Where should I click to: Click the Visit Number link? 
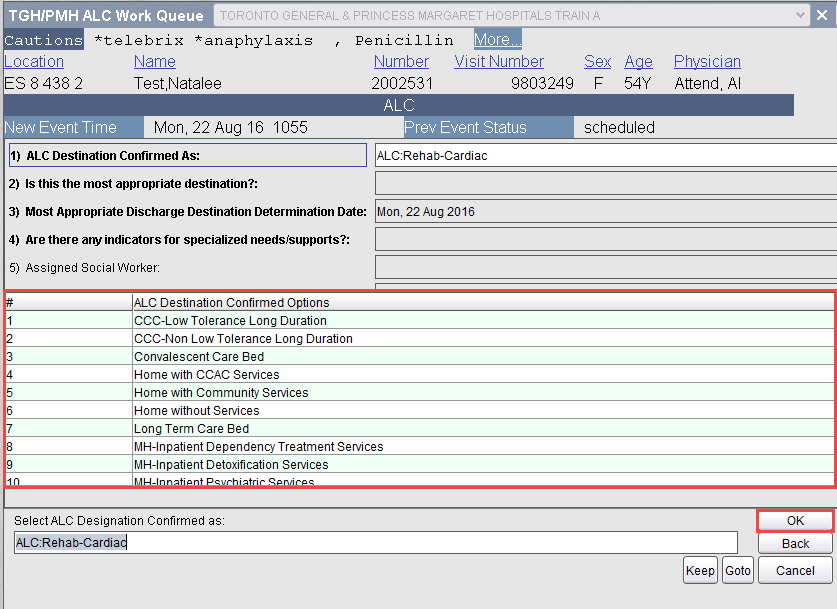pyautogui.click(x=499, y=61)
